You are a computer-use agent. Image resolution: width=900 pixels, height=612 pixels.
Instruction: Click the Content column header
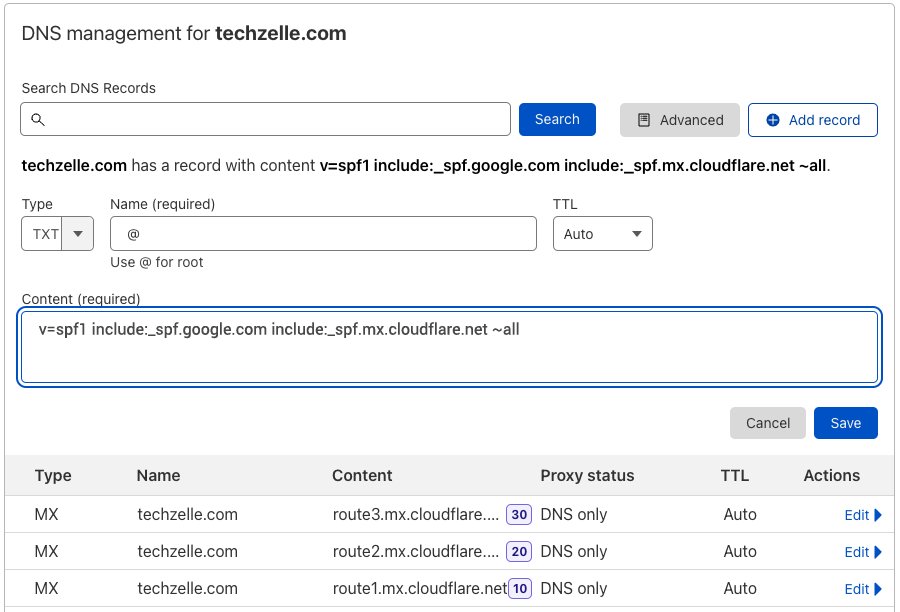tap(362, 475)
